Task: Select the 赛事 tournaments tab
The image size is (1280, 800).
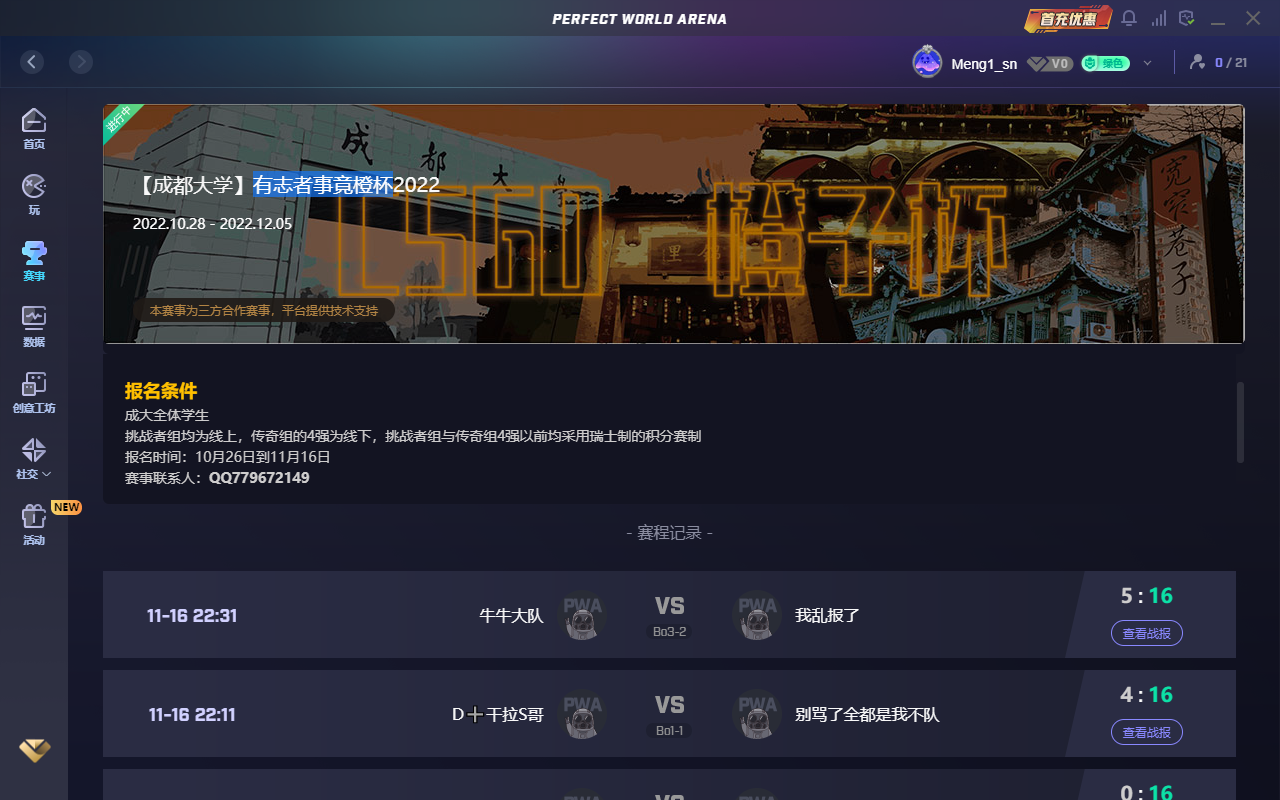Action: click(x=34, y=260)
